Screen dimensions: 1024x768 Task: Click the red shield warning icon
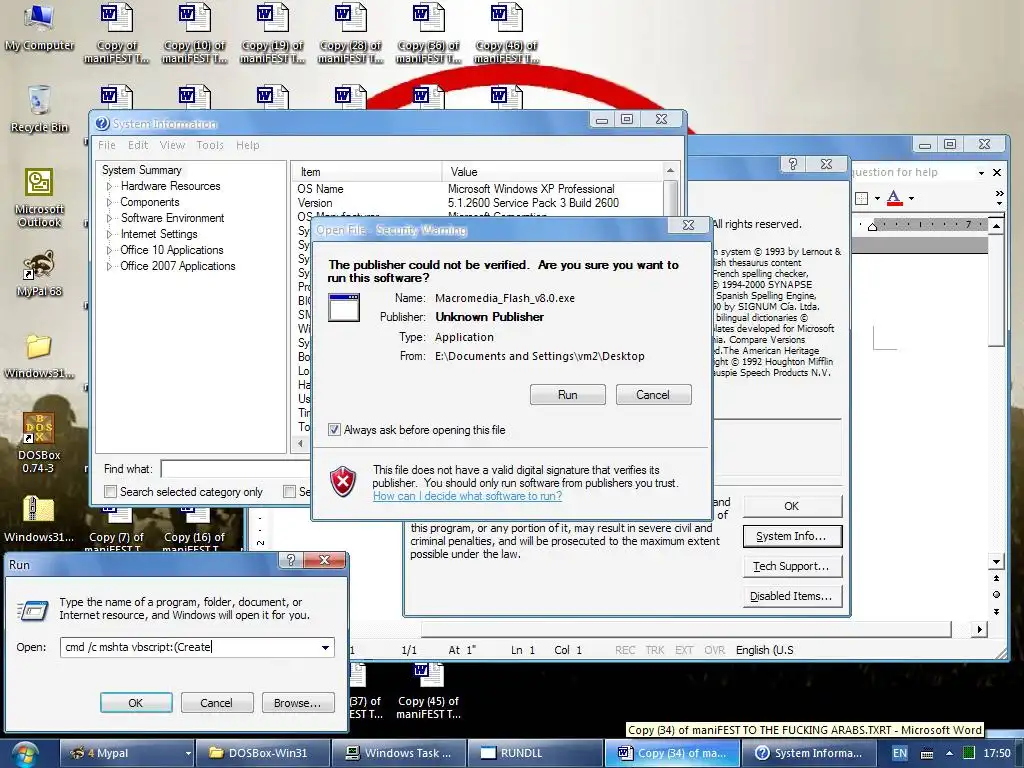coord(343,482)
